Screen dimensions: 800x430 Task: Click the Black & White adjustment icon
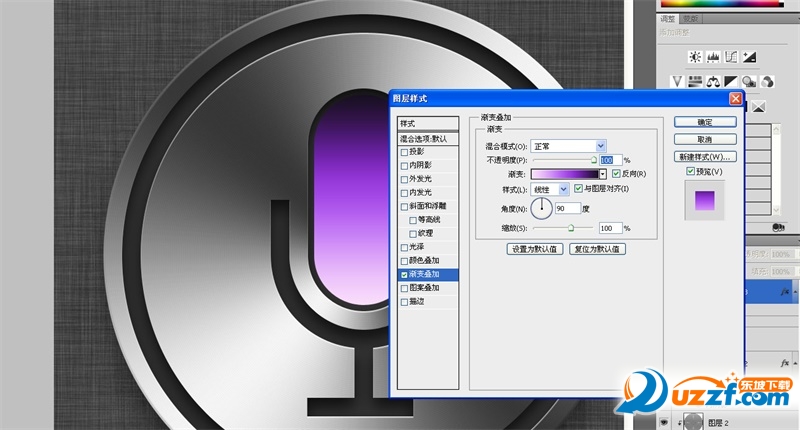pos(731,81)
